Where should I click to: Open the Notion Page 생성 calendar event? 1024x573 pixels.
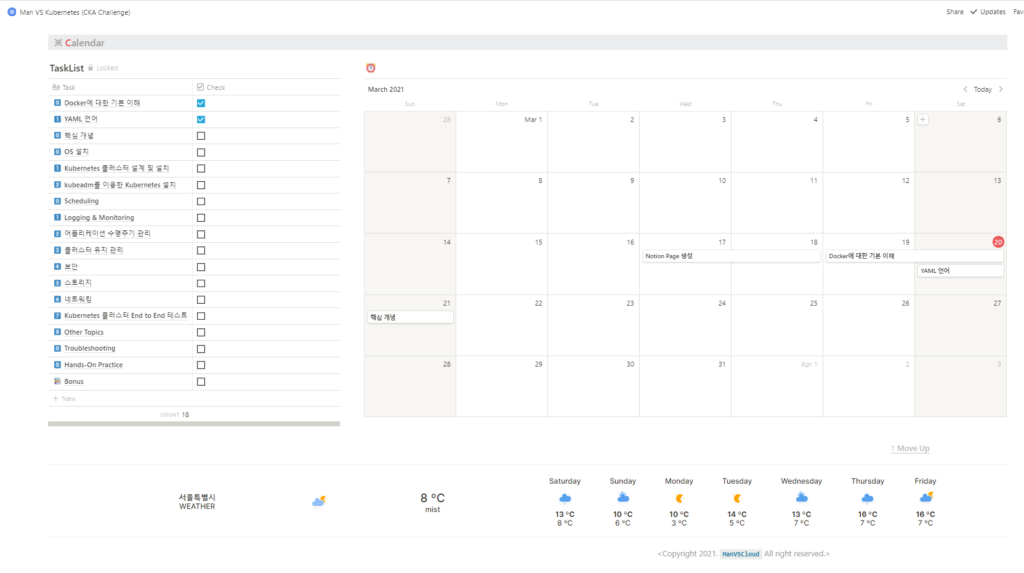point(730,256)
